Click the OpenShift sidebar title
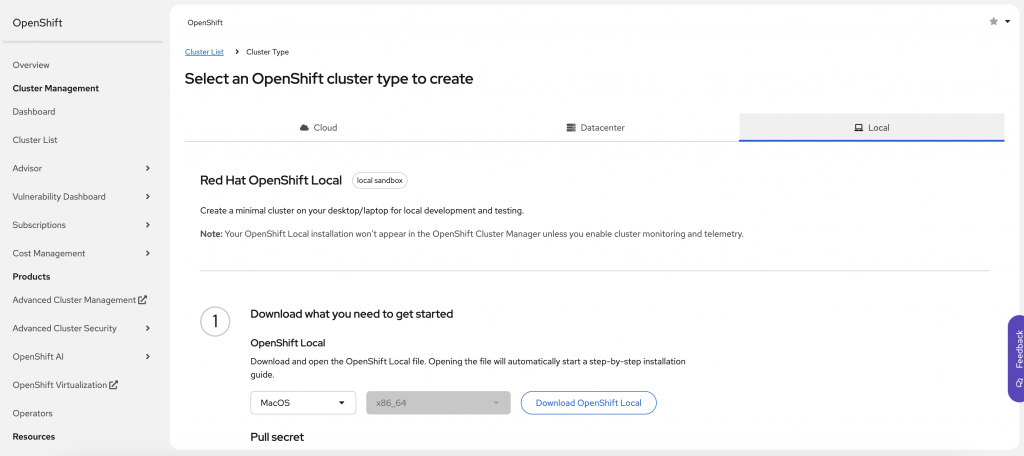 tap(37, 24)
